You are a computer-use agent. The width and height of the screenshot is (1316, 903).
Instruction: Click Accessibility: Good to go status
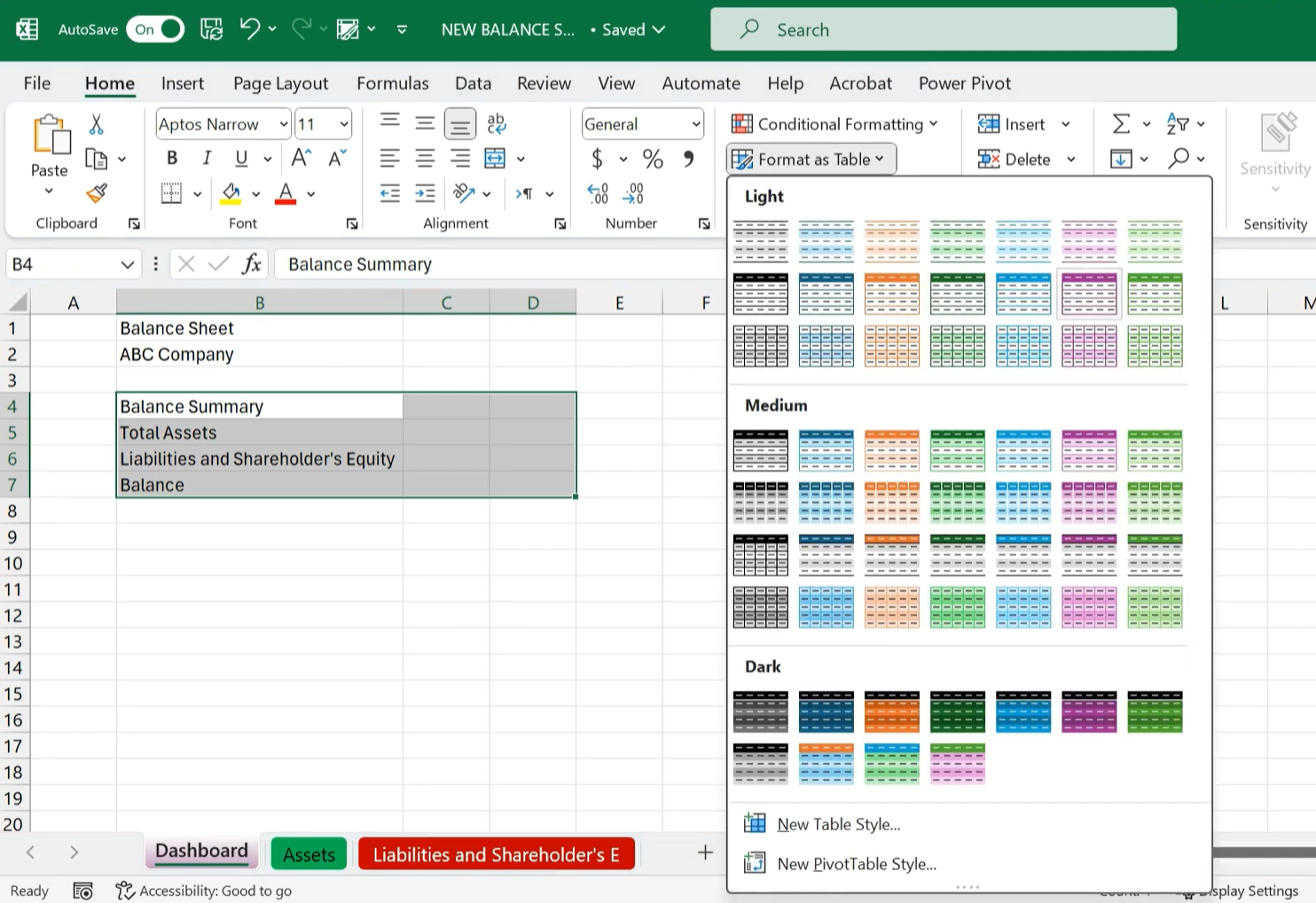pyautogui.click(x=204, y=891)
